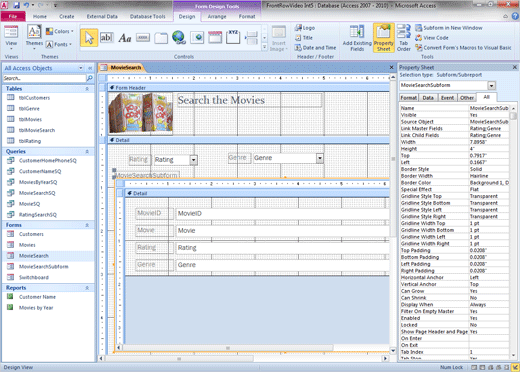Collapse the Queries group in navigation
The image size is (520, 372).
(x=87, y=152)
